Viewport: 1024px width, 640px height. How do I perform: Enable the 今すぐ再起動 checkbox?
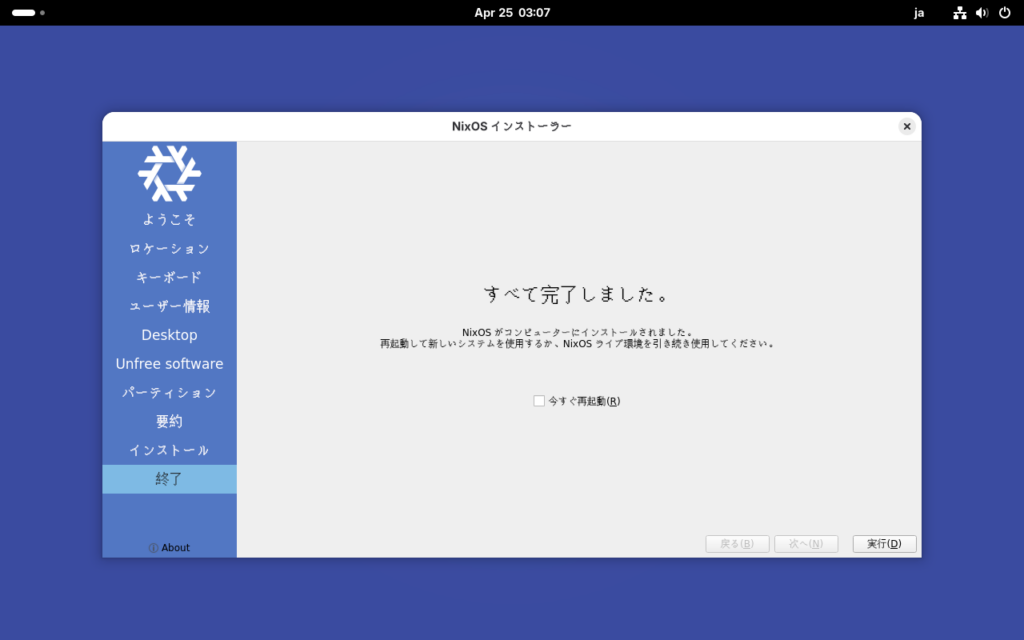(x=540, y=401)
